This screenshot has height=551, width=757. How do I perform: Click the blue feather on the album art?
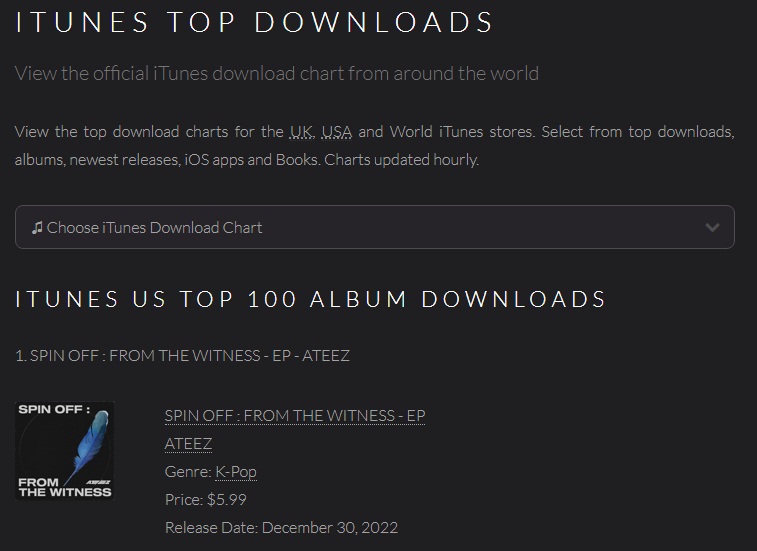tap(87, 445)
